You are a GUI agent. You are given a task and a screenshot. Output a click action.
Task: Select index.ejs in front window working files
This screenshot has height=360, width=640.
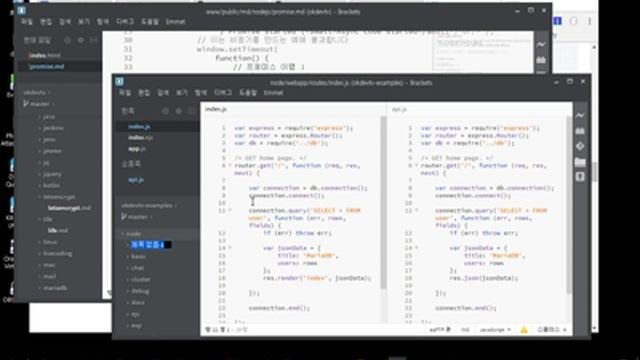point(141,138)
